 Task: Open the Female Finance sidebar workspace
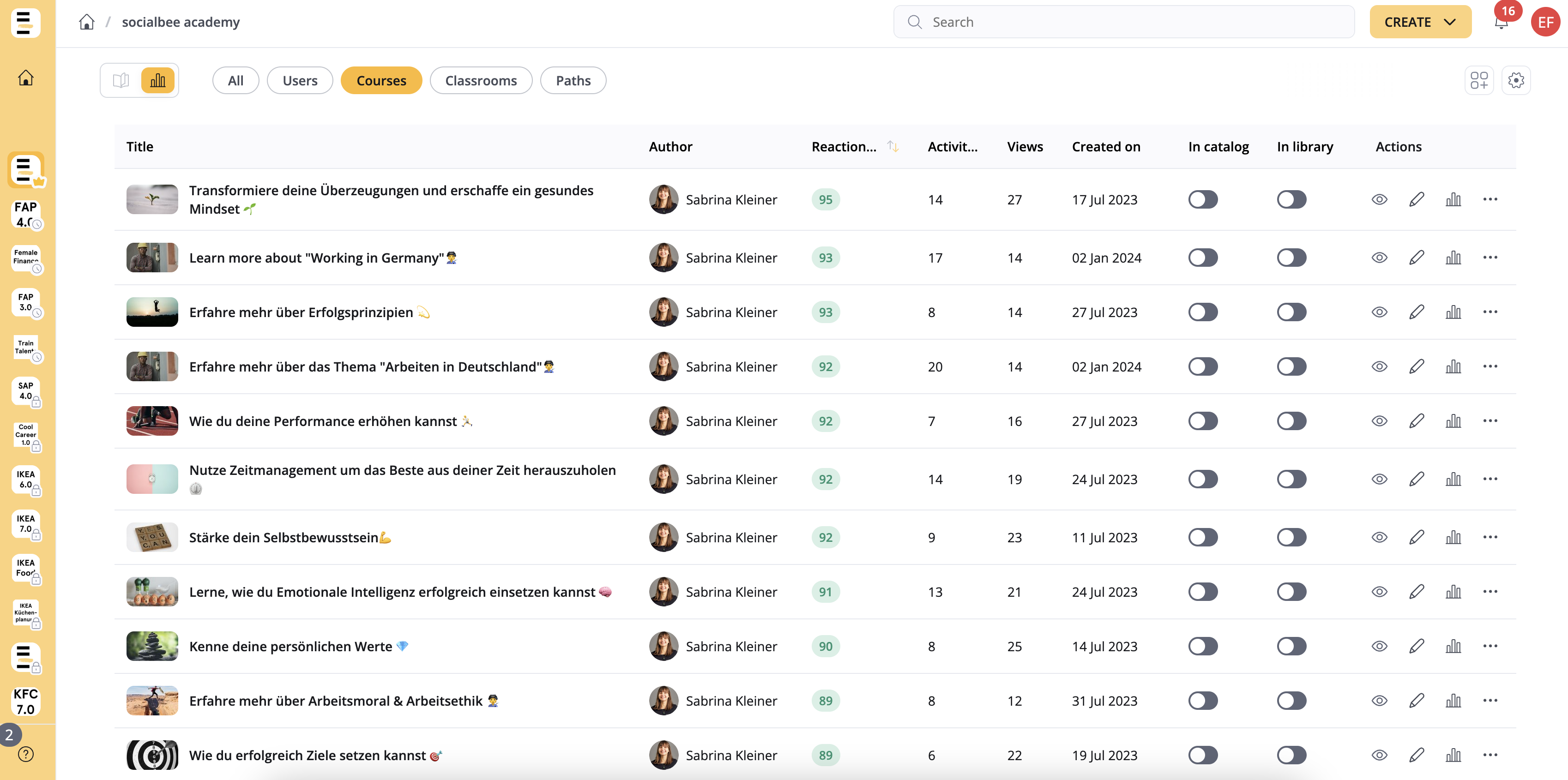coord(25,258)
